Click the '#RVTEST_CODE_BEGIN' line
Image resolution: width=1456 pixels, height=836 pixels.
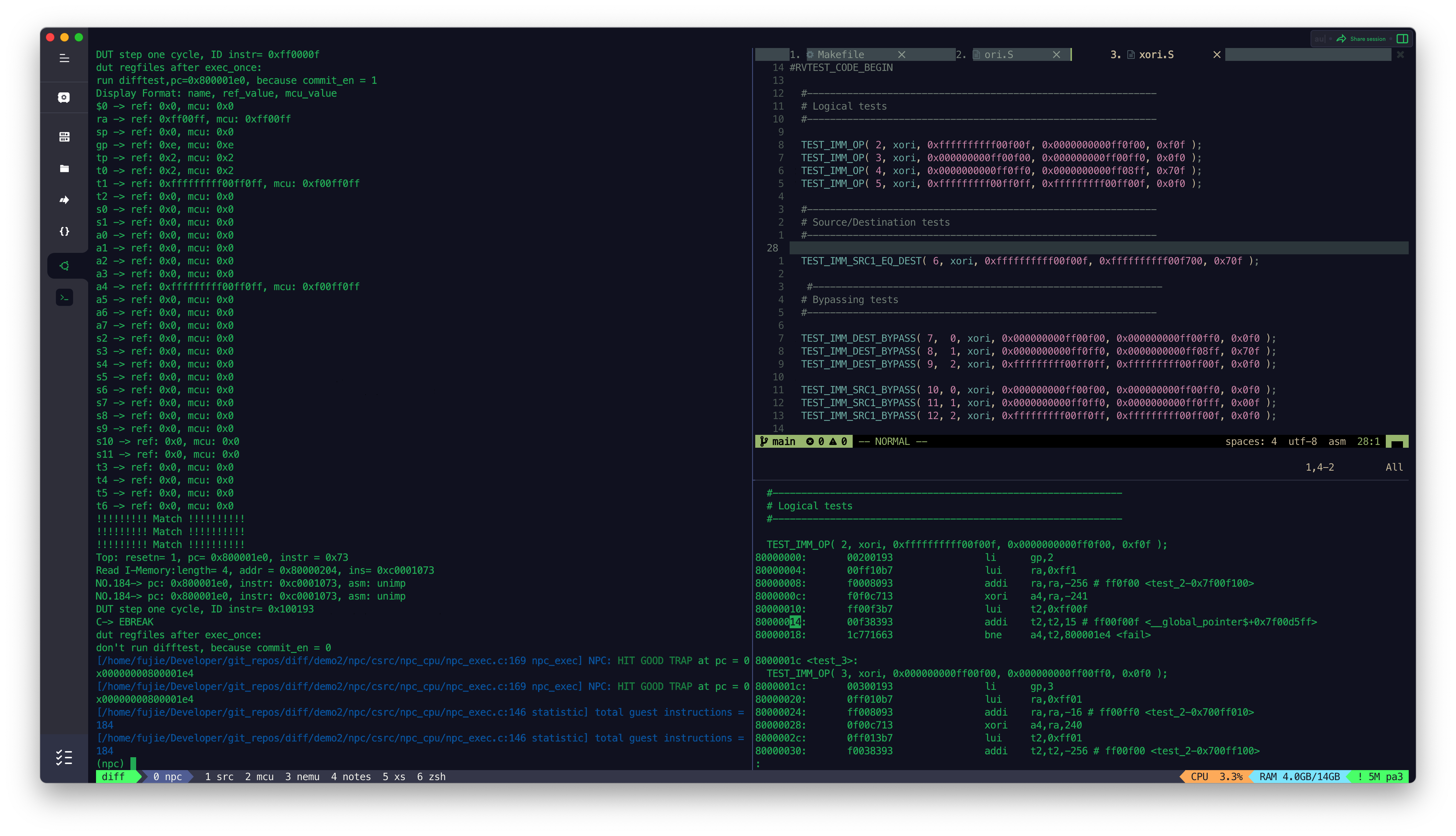coord(841,67)
